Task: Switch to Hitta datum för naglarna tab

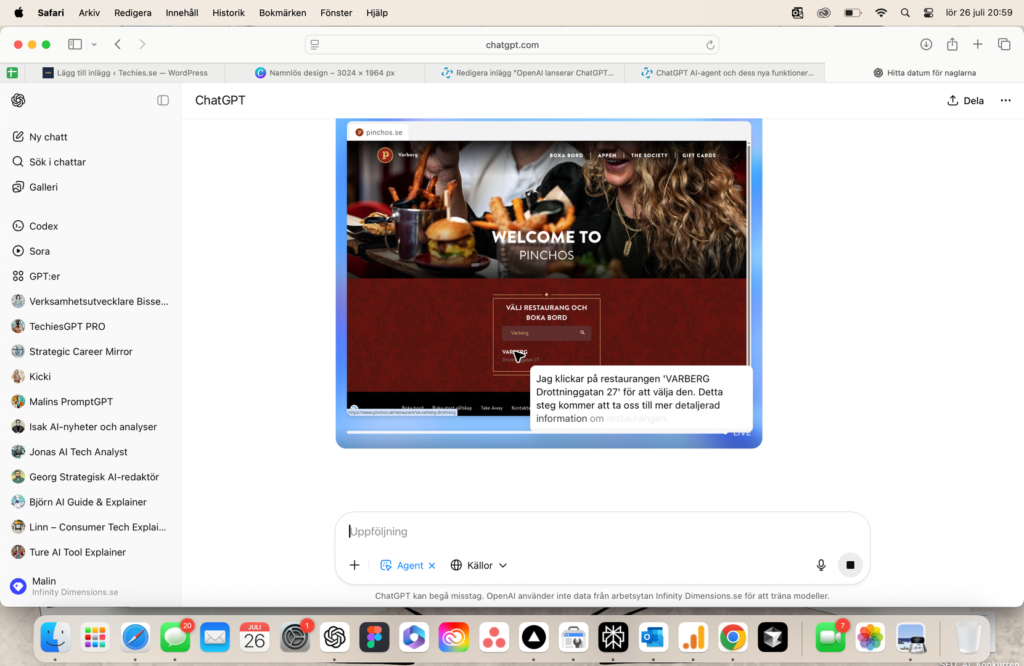Action: click(924, 72)
